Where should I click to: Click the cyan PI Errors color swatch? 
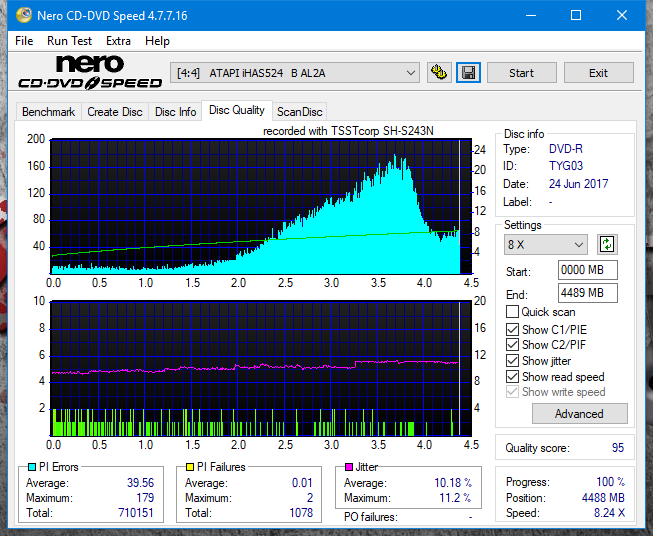tap(32, 467)
